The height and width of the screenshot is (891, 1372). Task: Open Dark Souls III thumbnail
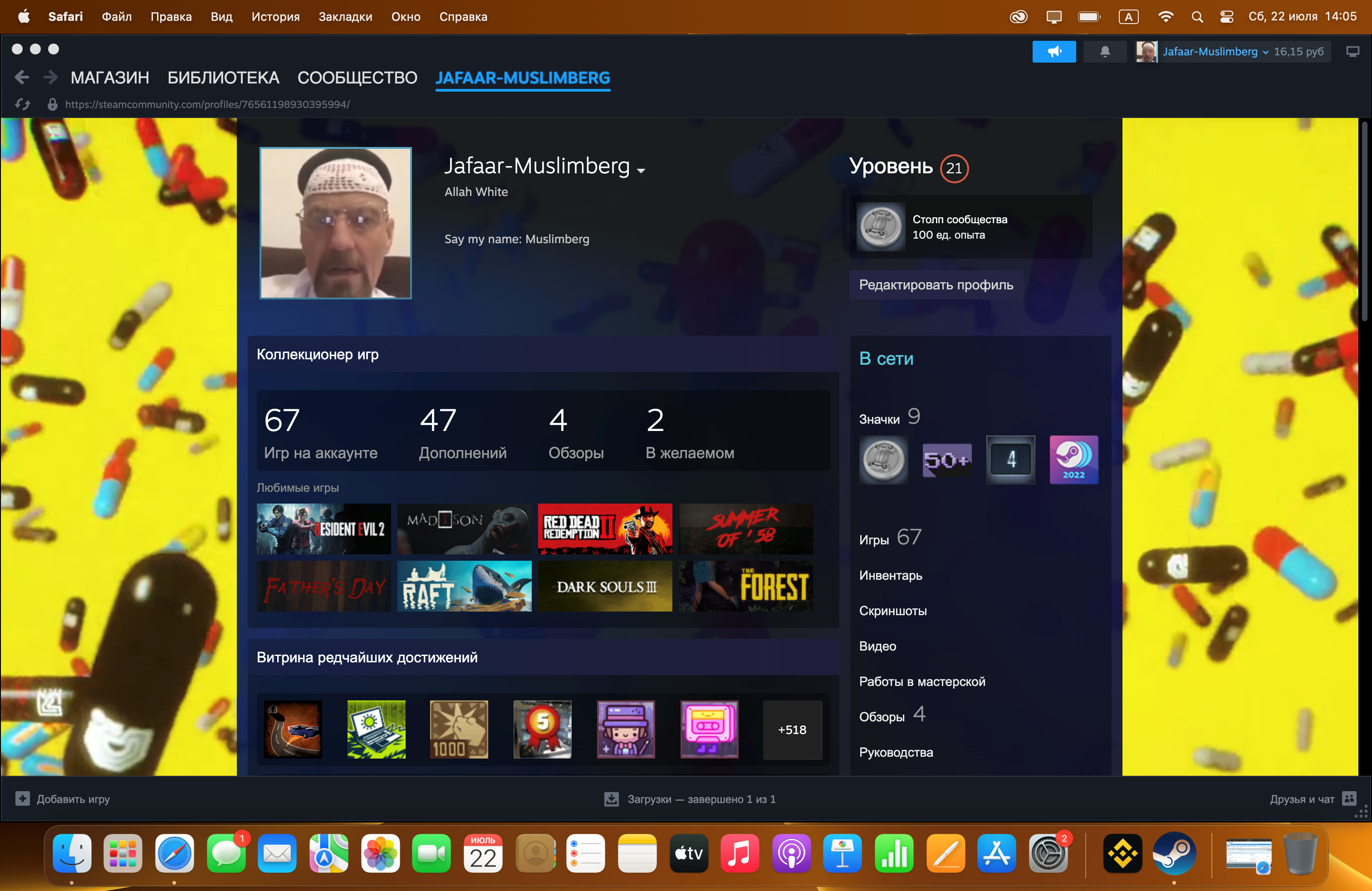[605, 586]
